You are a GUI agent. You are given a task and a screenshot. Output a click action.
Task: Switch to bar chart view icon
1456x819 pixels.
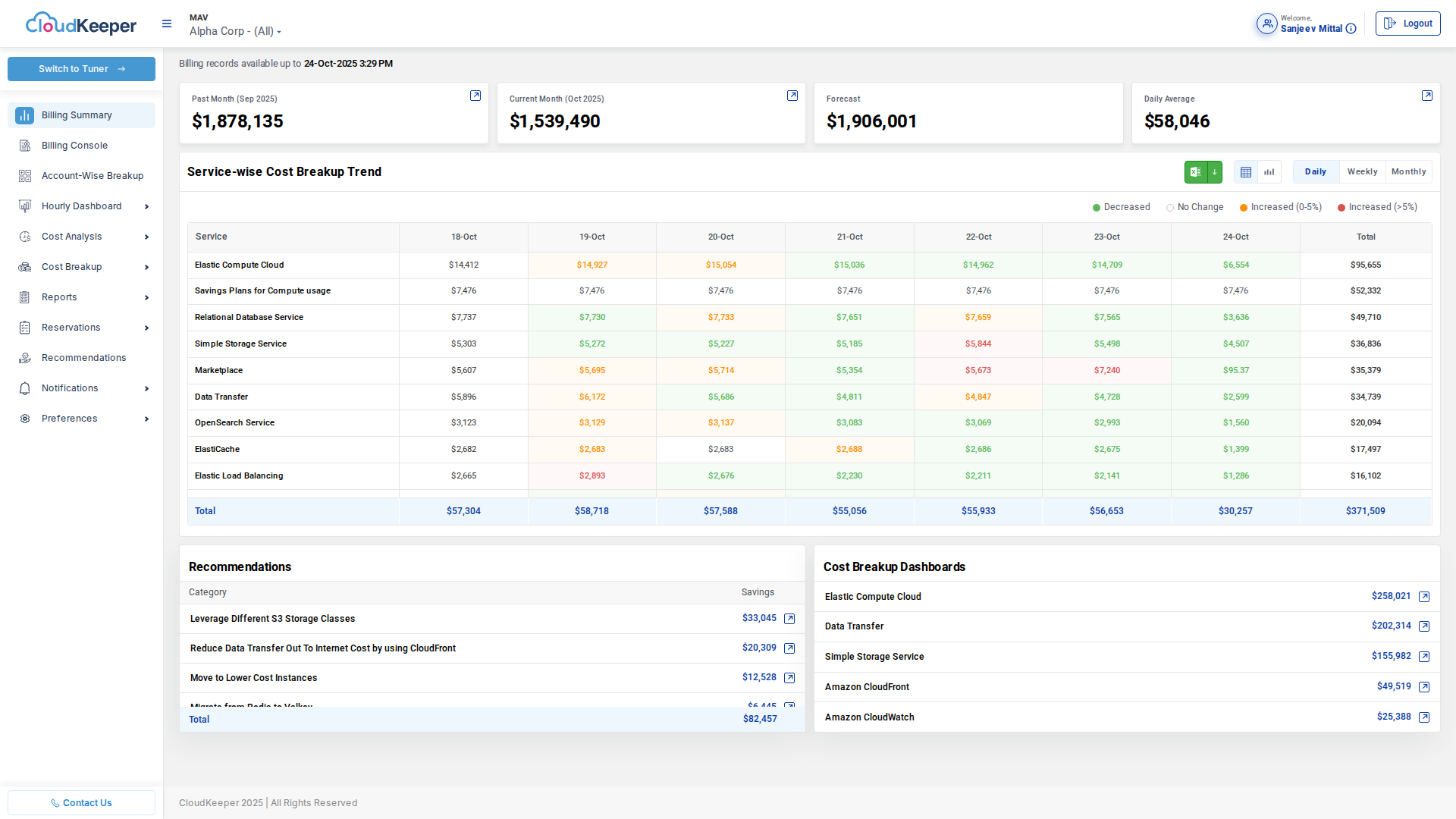point(1269,172)
